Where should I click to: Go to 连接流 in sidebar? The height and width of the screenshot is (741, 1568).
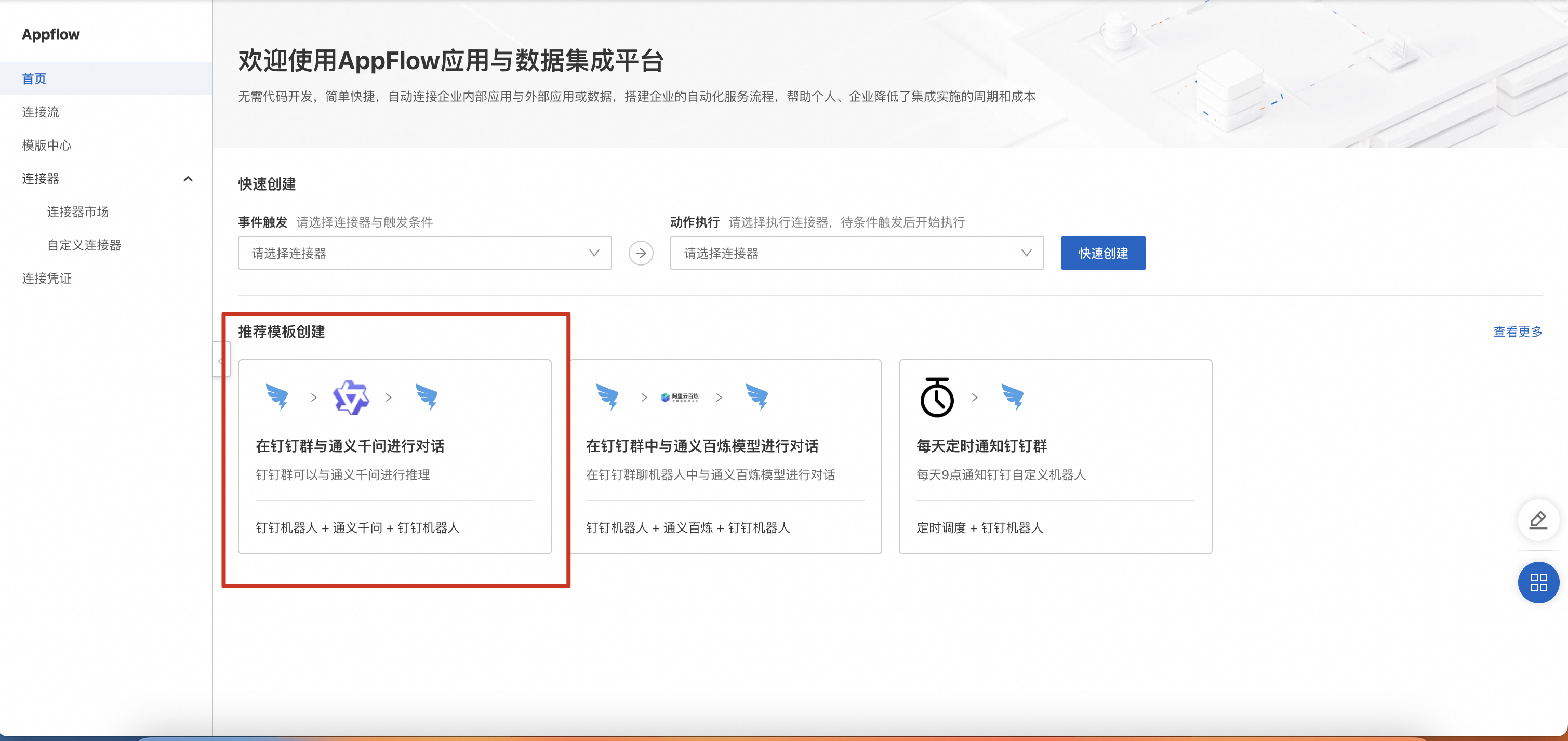point(41,112)
